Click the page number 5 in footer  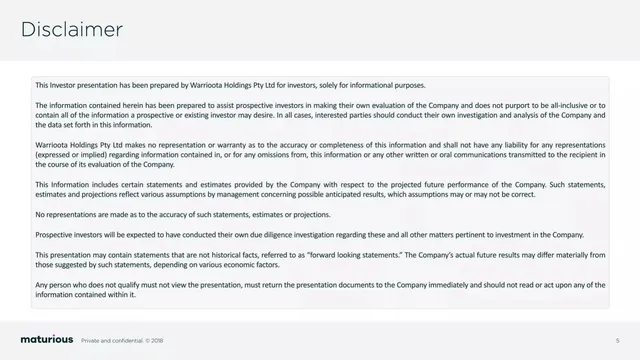618,340
